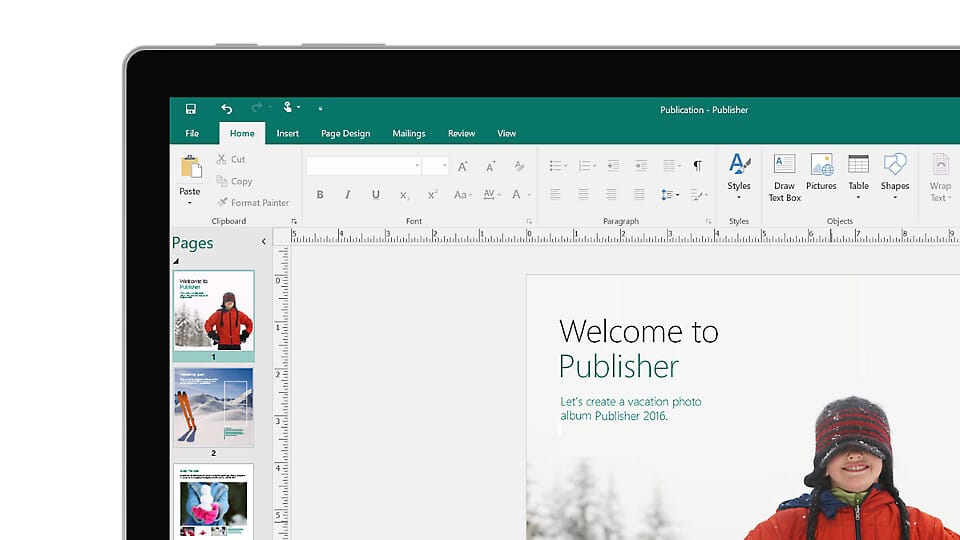Viewport: 960px width, 540px height.
Task: Open the Review tab
Action: point(461,133)
